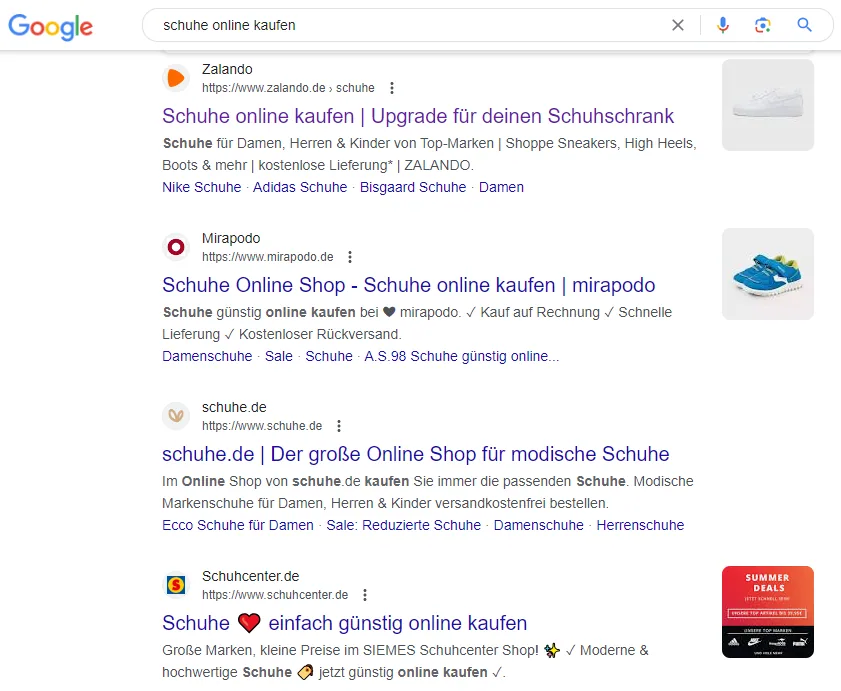Viewport: 841px width, 691px height.
Task: Follow the Mirapodo 'Sale' sitelink
Action: [278, 356]
